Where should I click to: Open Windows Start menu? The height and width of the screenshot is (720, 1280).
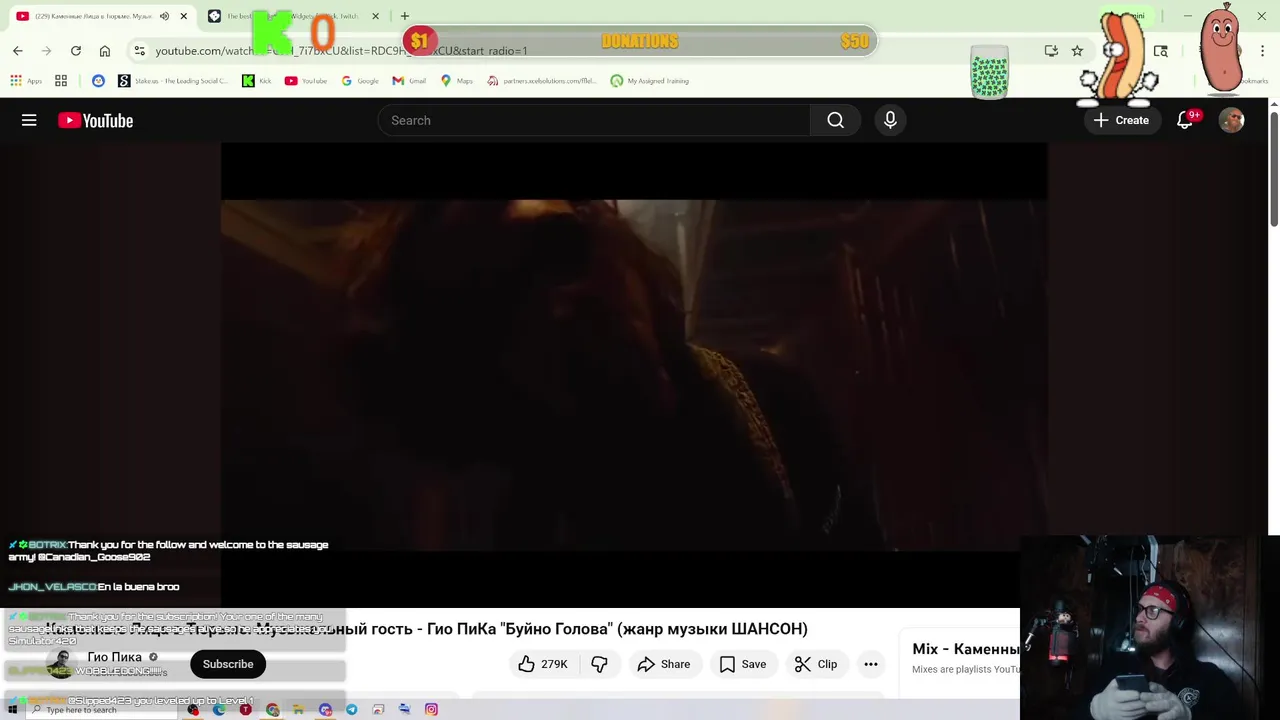tap(12, 710)
